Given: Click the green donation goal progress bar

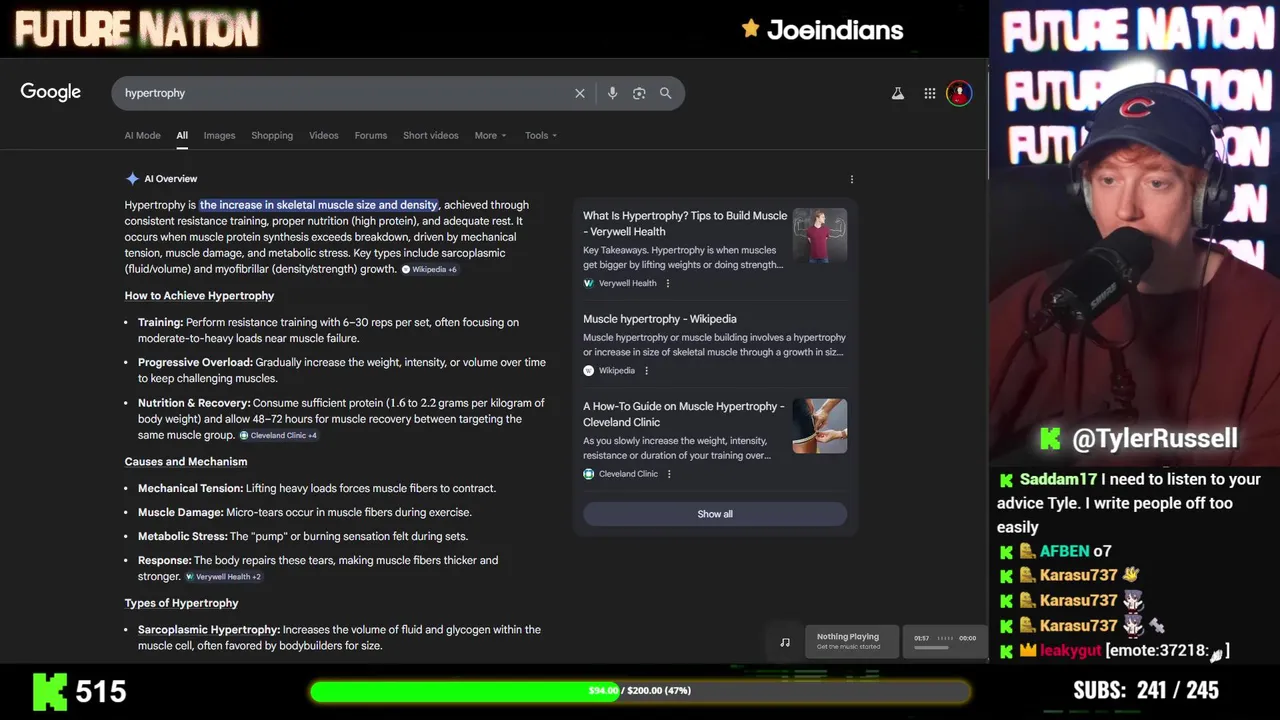Looking at the screenshot, I should (x=640, y=691).
